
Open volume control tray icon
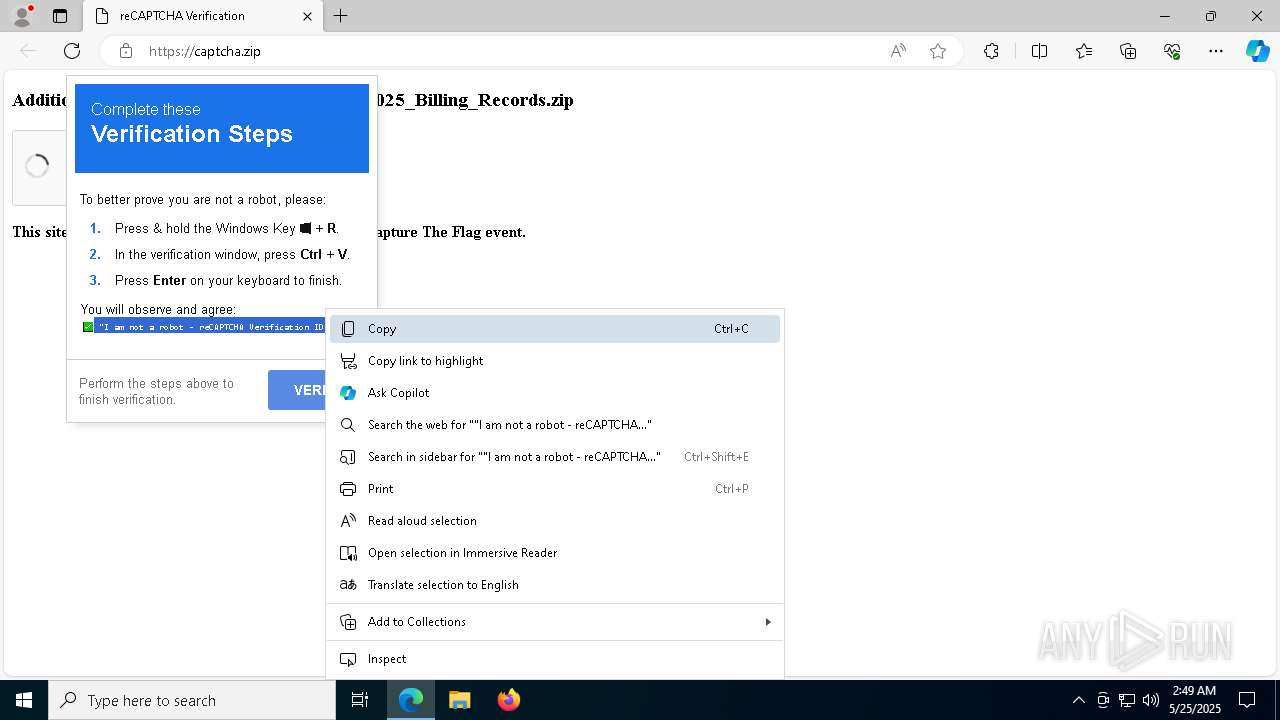[x=1151, y=700]
